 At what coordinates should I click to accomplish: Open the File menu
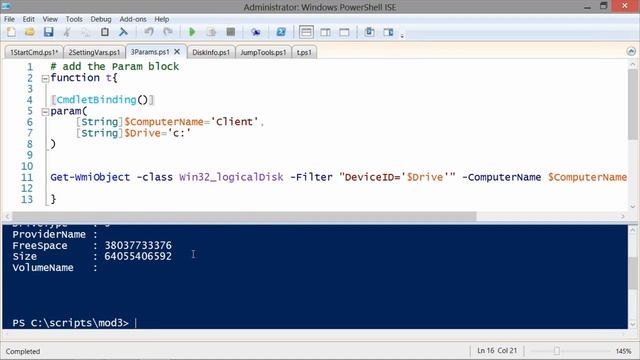(x=9, y=19)
